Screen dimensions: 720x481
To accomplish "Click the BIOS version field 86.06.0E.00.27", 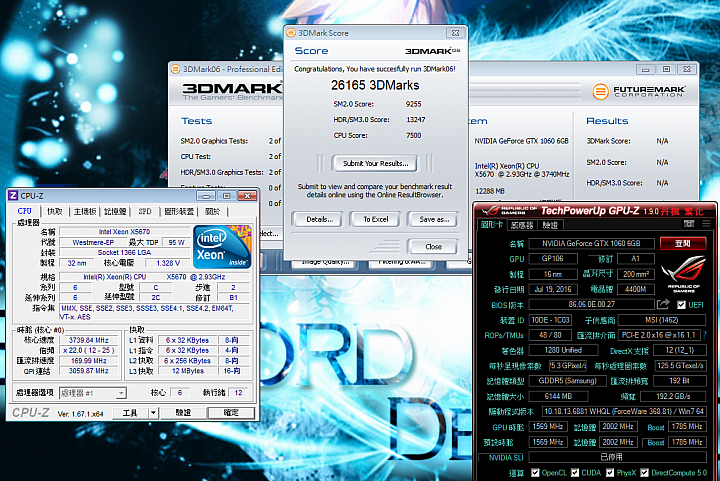I will pyautogui.click(x=591, y=304).
